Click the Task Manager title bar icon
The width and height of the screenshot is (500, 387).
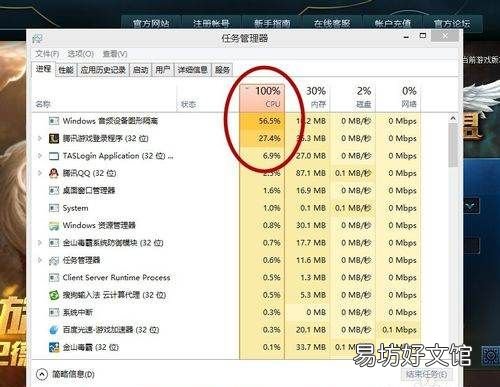(x=38, y=38)
